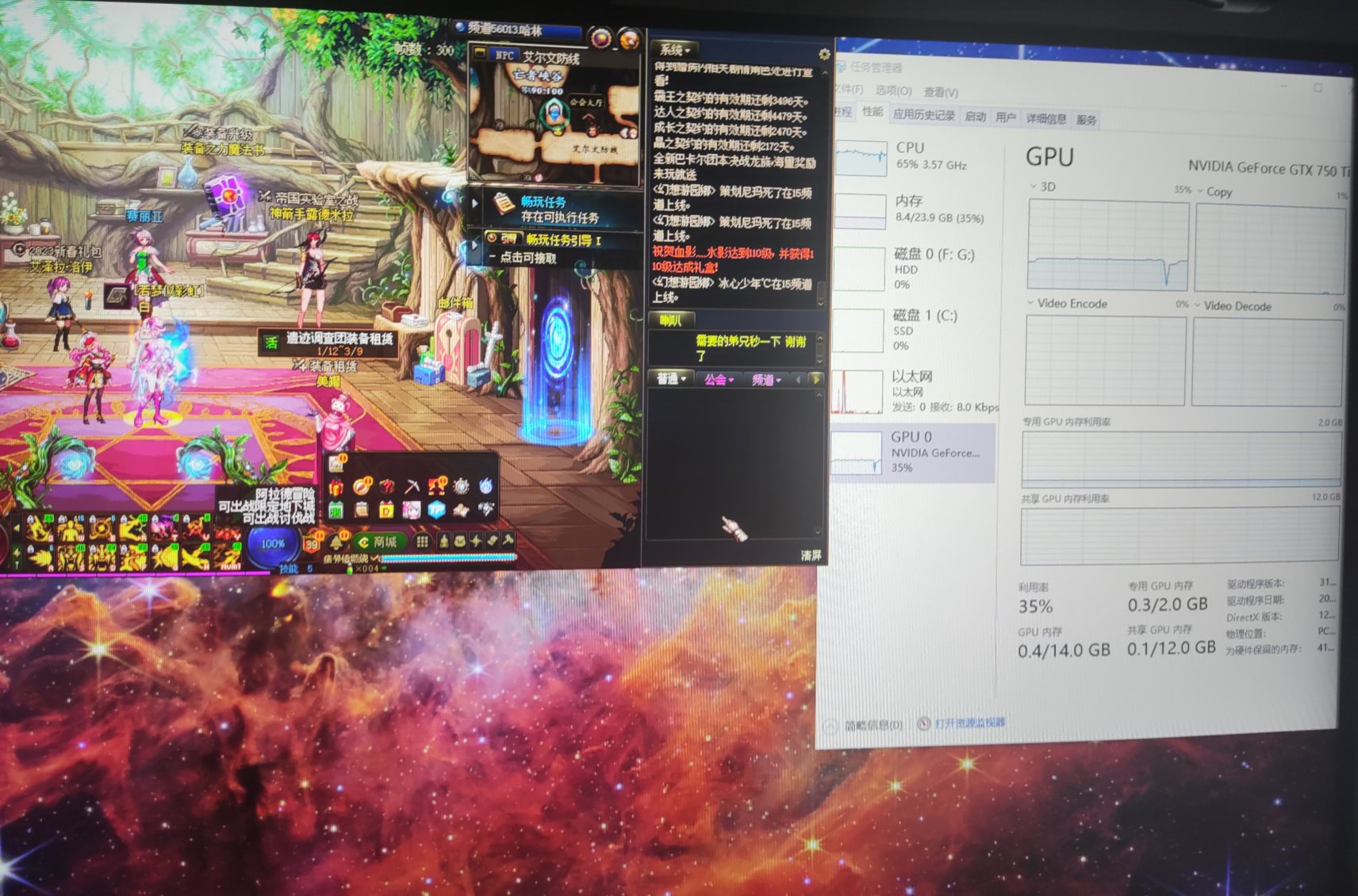Click the blue flame icon in the popup
This screenshot has width=1358, height=896.
click(486, 485)
